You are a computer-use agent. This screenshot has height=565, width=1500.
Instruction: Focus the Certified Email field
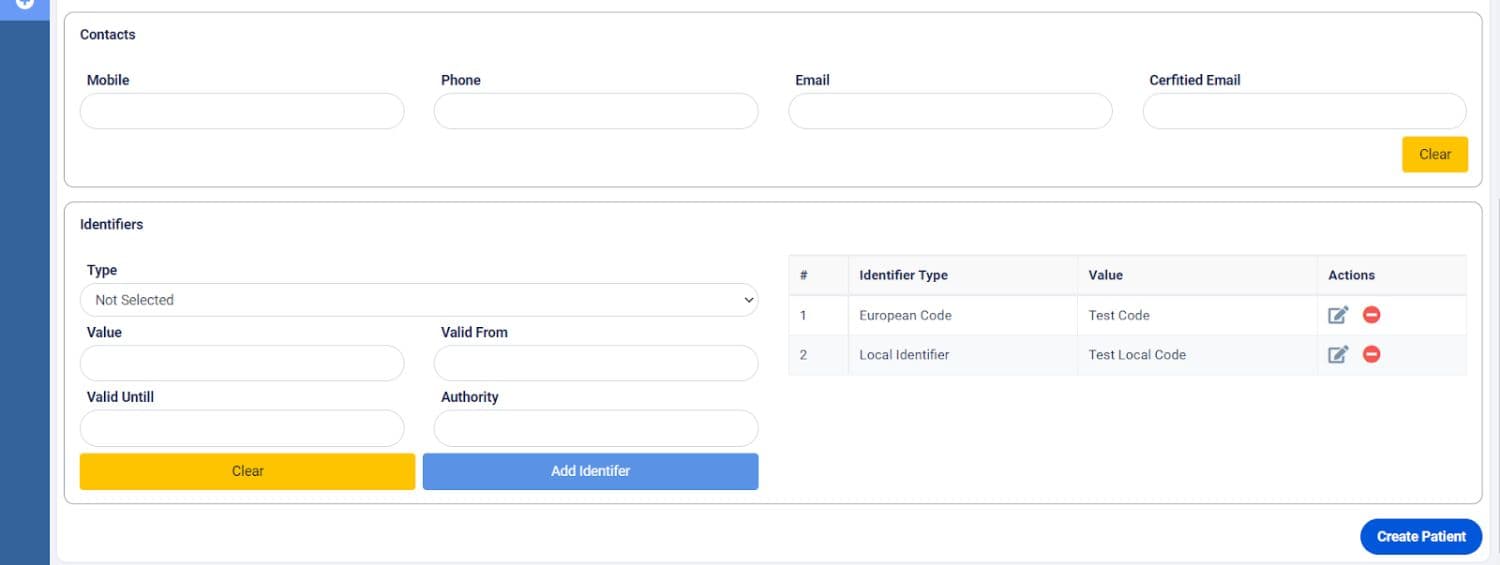pos(1304,111)
